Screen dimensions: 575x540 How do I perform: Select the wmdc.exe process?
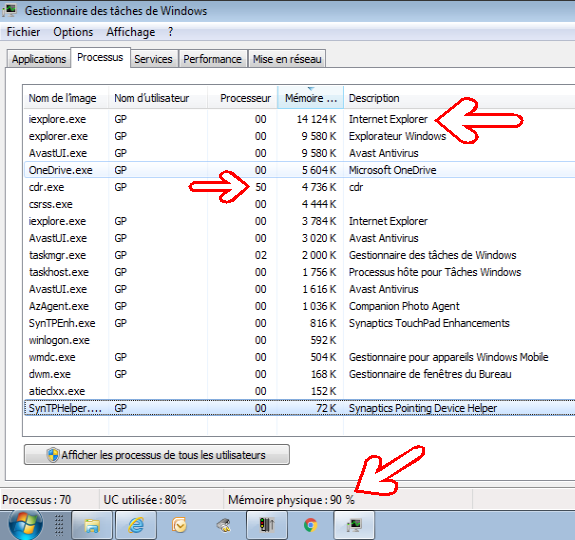(x=300, y=357)
